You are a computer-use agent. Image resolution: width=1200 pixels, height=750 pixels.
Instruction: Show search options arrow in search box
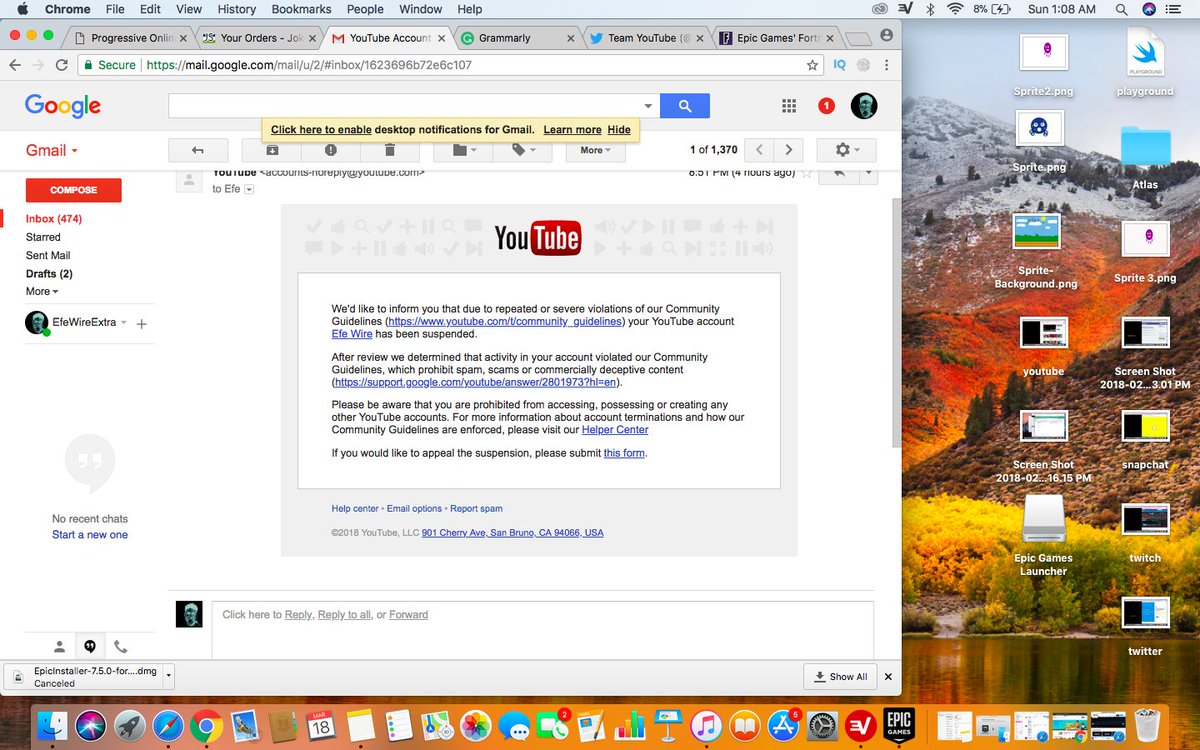(x=648, y=105)
